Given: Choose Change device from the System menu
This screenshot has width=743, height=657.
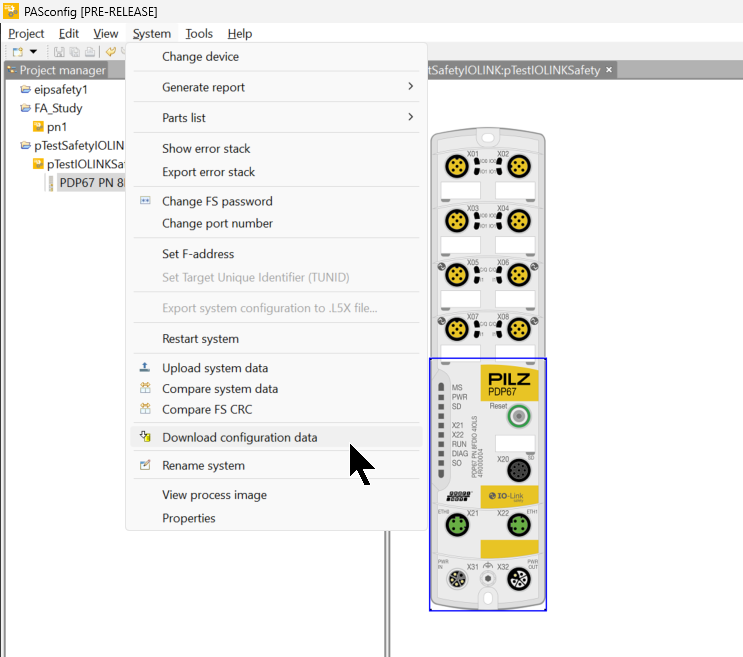Looking at the screenshot, I should [276, 56].
